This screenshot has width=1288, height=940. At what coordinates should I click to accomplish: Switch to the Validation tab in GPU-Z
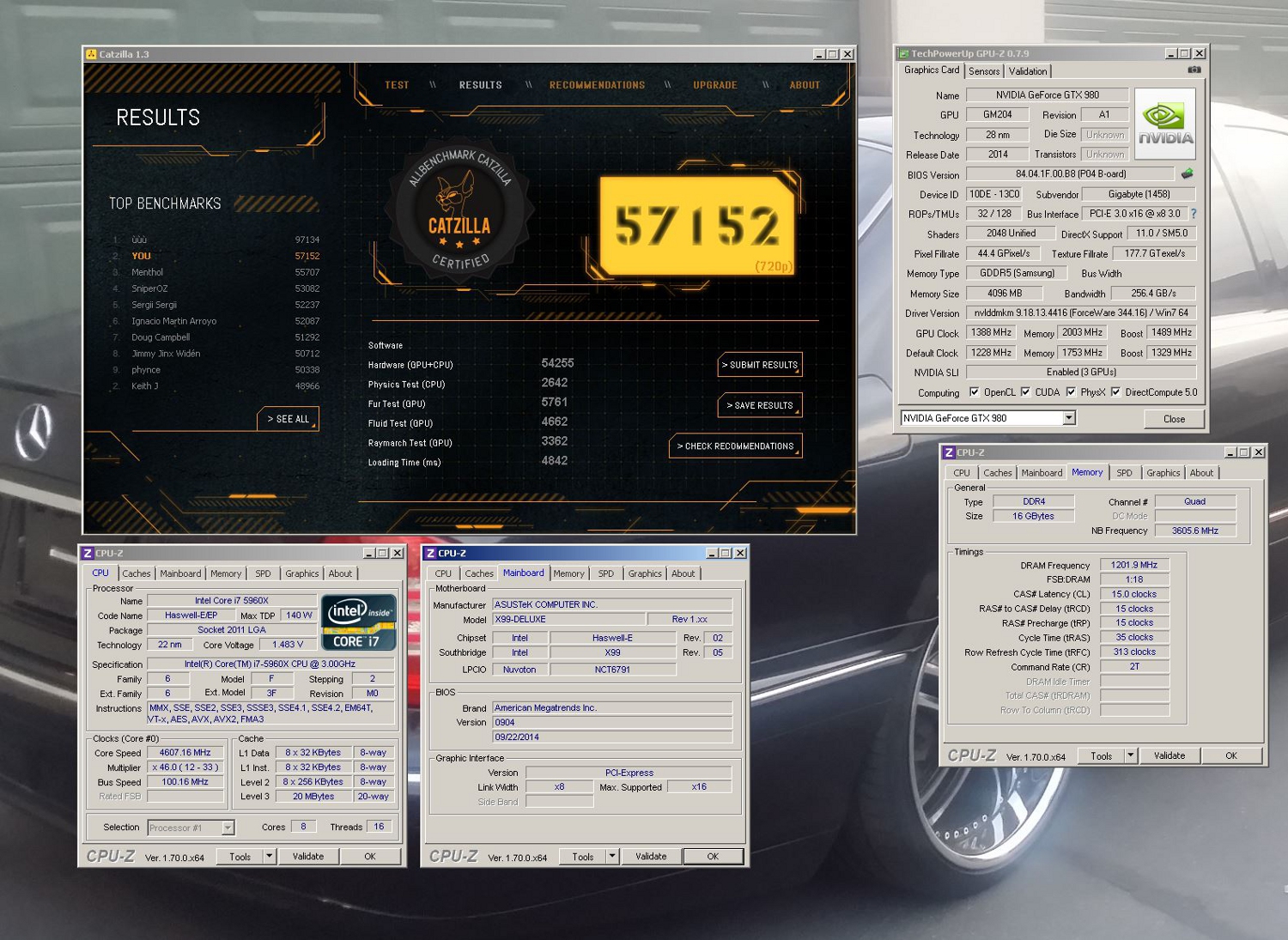pos(1028,71)
